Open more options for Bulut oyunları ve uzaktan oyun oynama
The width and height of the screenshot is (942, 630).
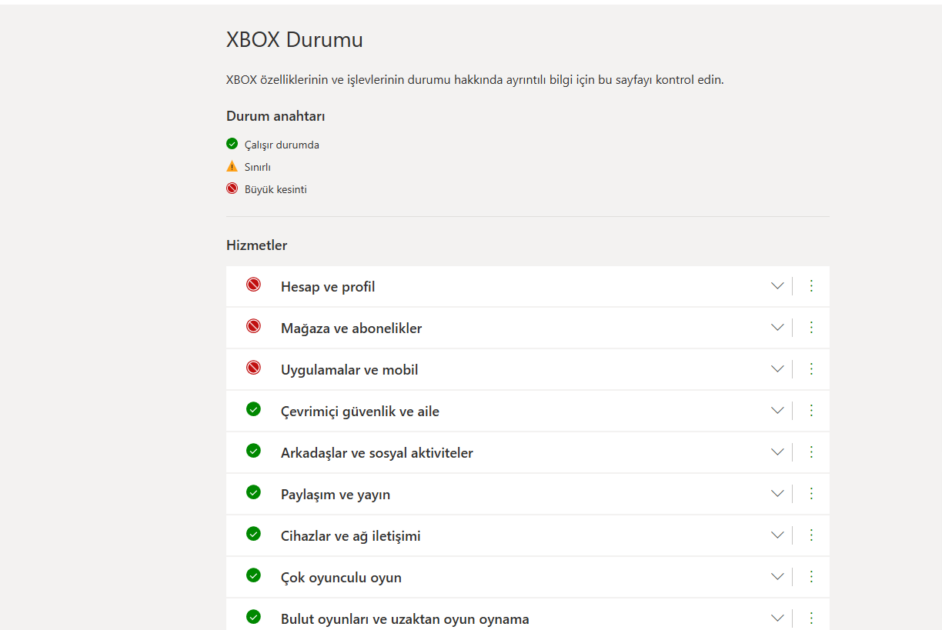tap(811, 617)
